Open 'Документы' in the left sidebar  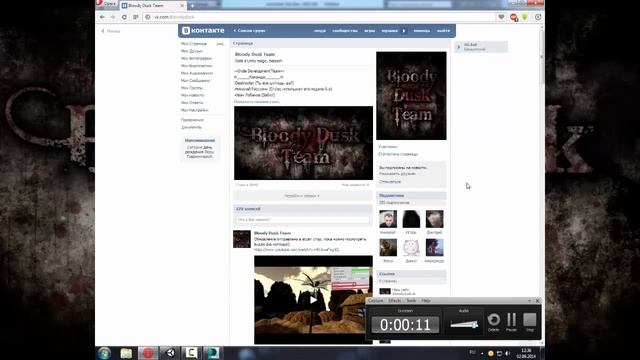pyautogui.click(x=191, y=127)
